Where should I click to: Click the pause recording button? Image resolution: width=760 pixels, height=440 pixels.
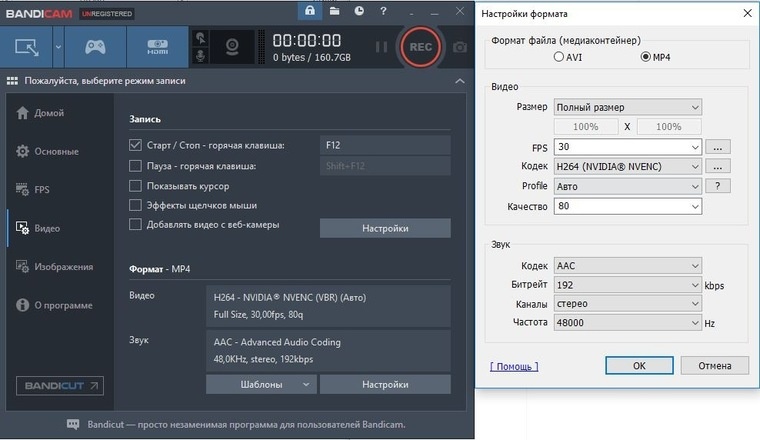[381, 47]
